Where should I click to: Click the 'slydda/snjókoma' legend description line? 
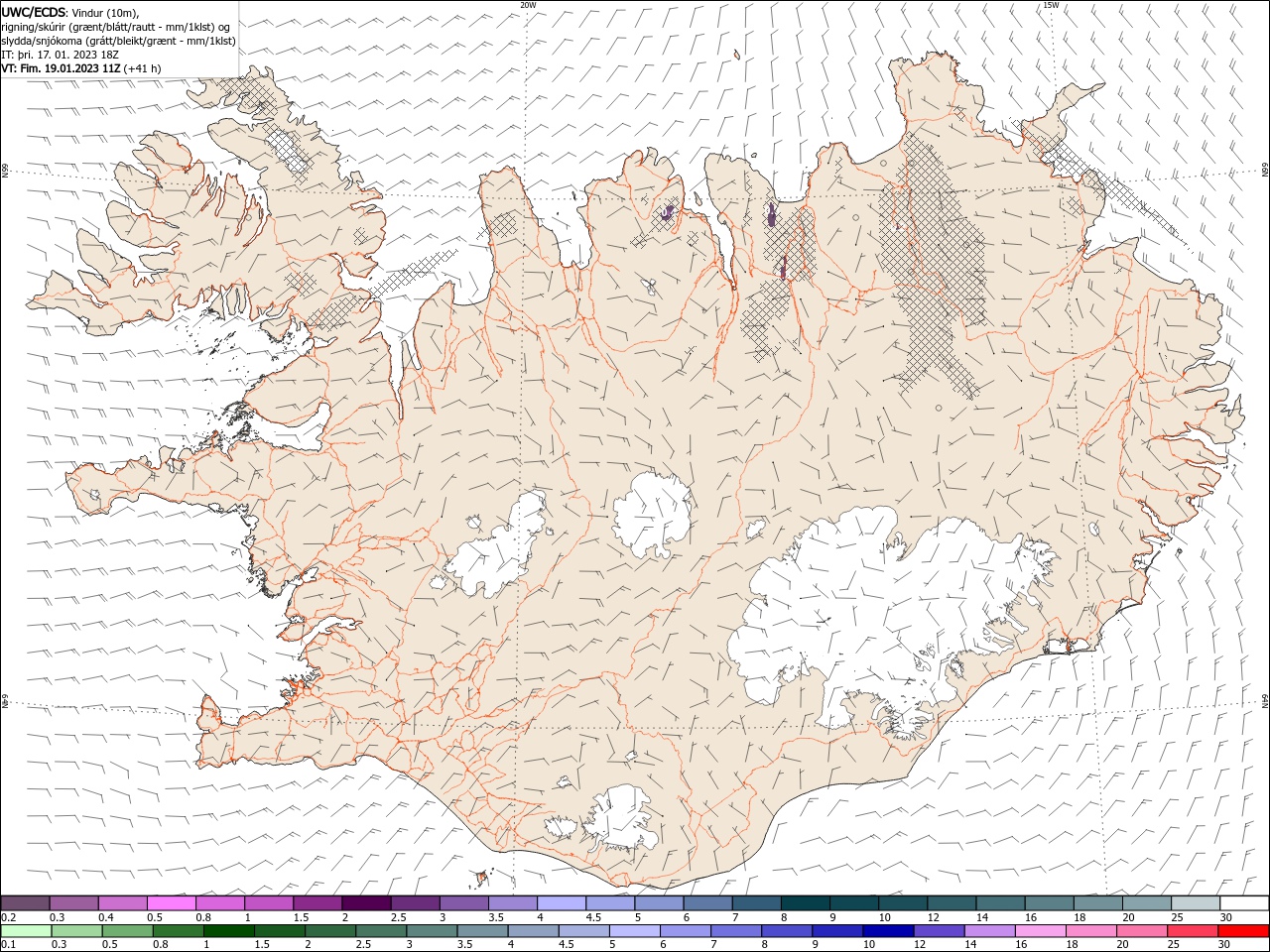tap(119, 41)
